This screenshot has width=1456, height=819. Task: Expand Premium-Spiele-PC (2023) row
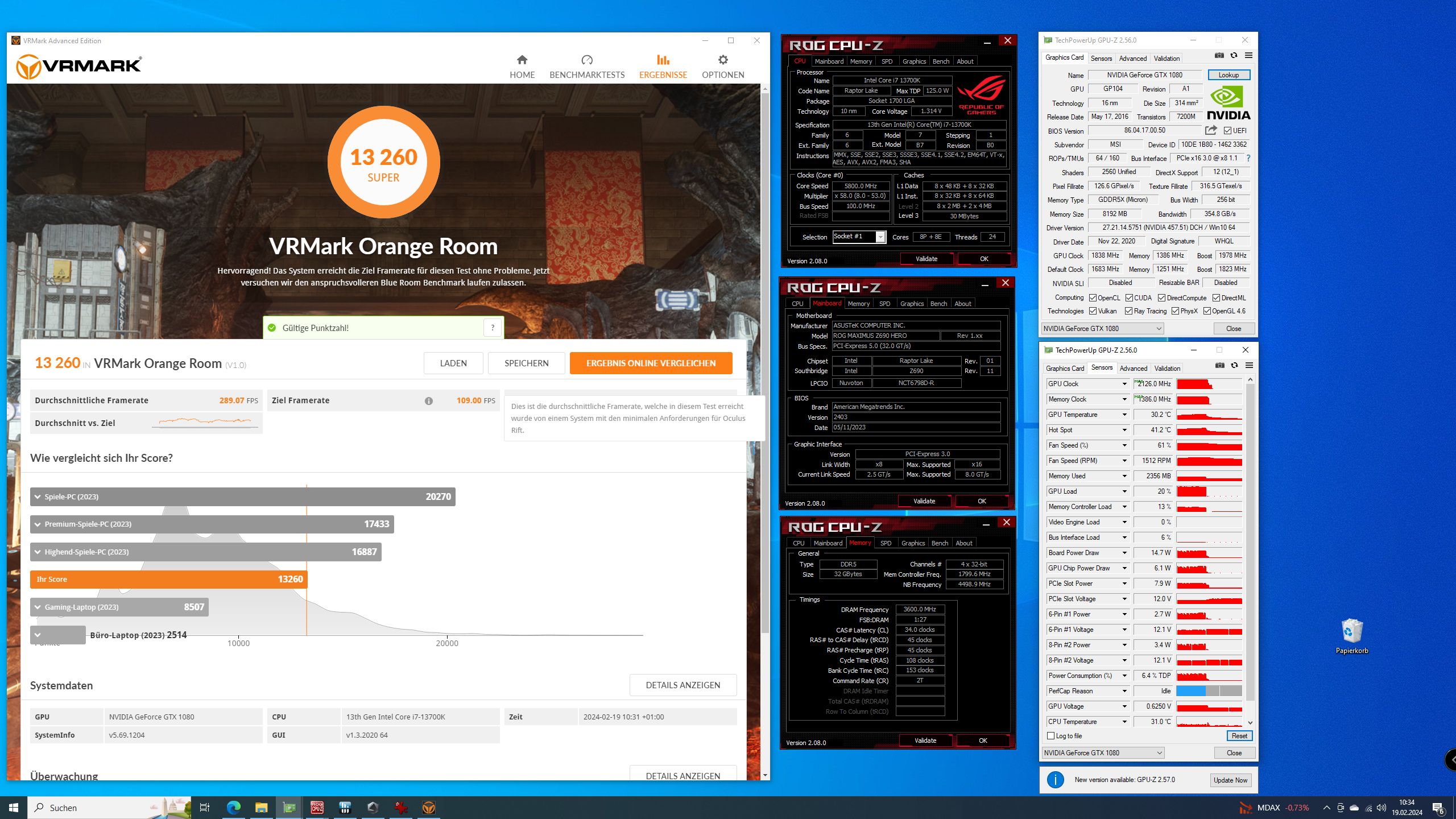coord(212,524)
